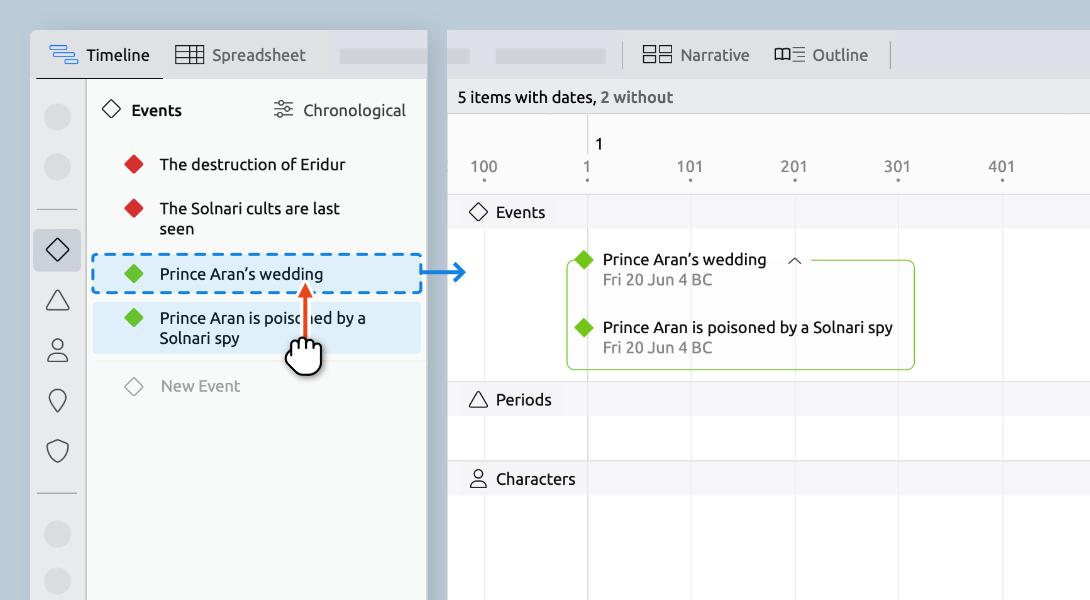
Task: Collapse the Prince Aran's wedding group chevron
Action: pos(795,261)
